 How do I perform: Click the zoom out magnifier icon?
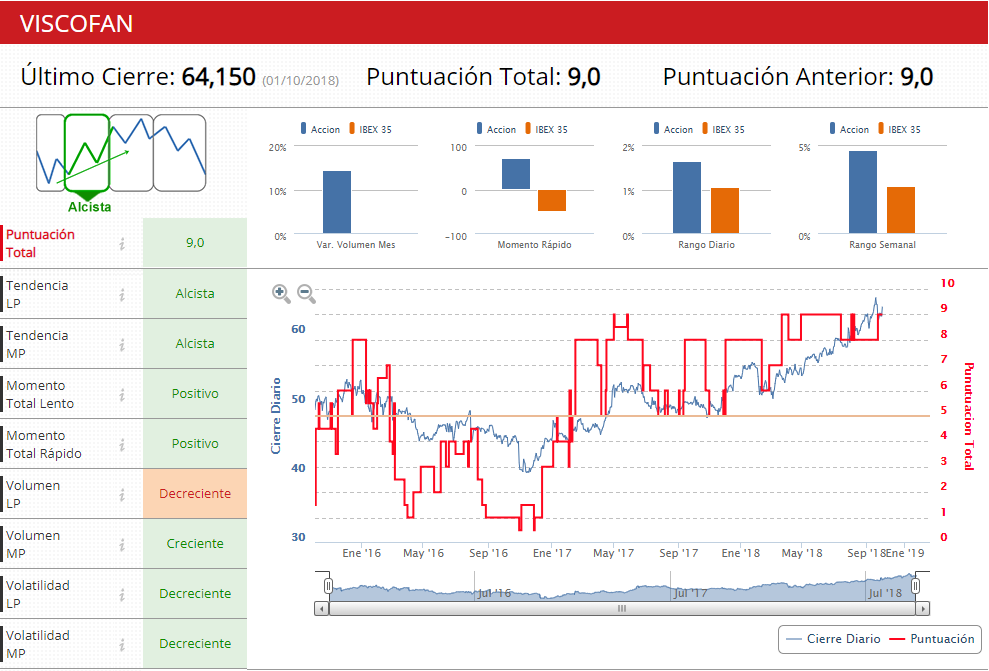(307, 294)
